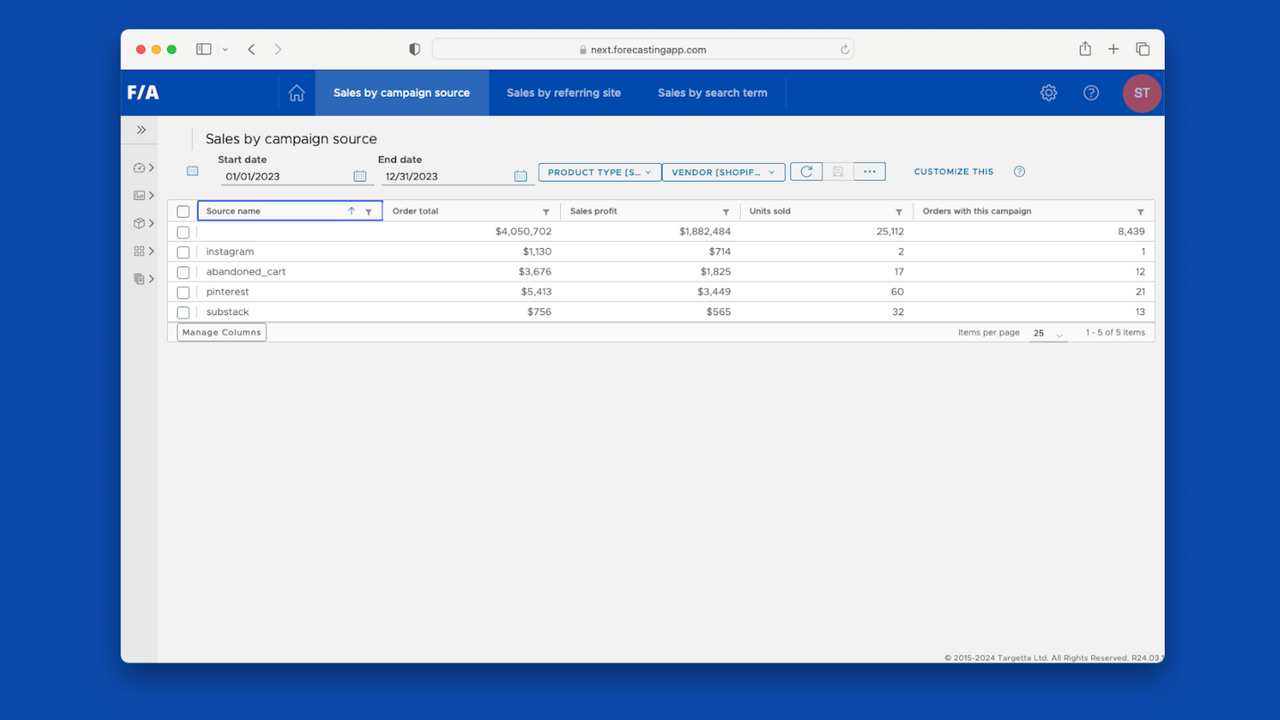The width and height of the screenshot is (1280, 720).
Task: Open the date range preset calendar icon
Action: 193,171
